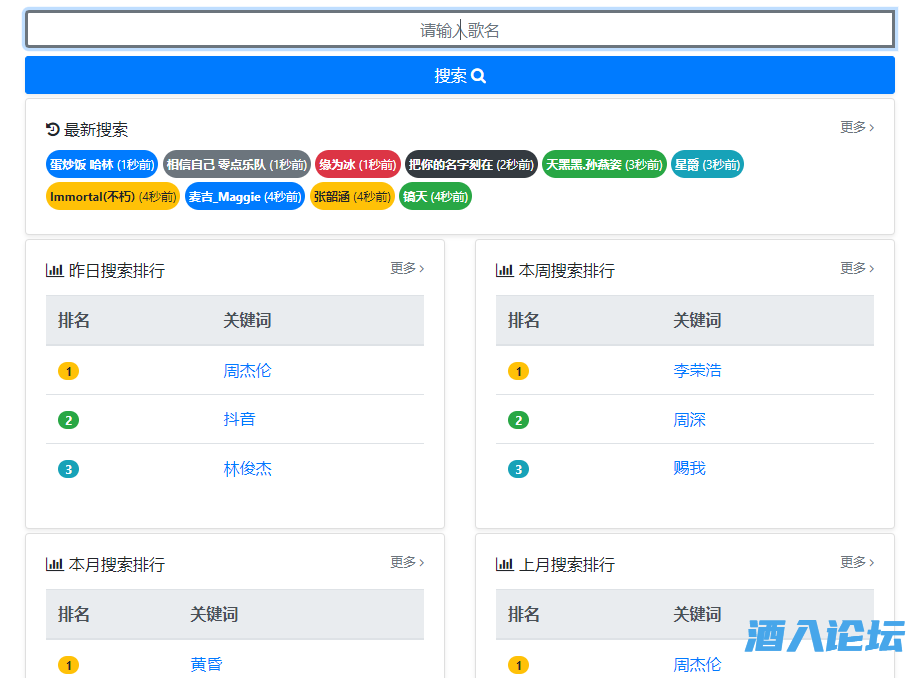Click the history icon beside 最新搜索

click(53, 129)
